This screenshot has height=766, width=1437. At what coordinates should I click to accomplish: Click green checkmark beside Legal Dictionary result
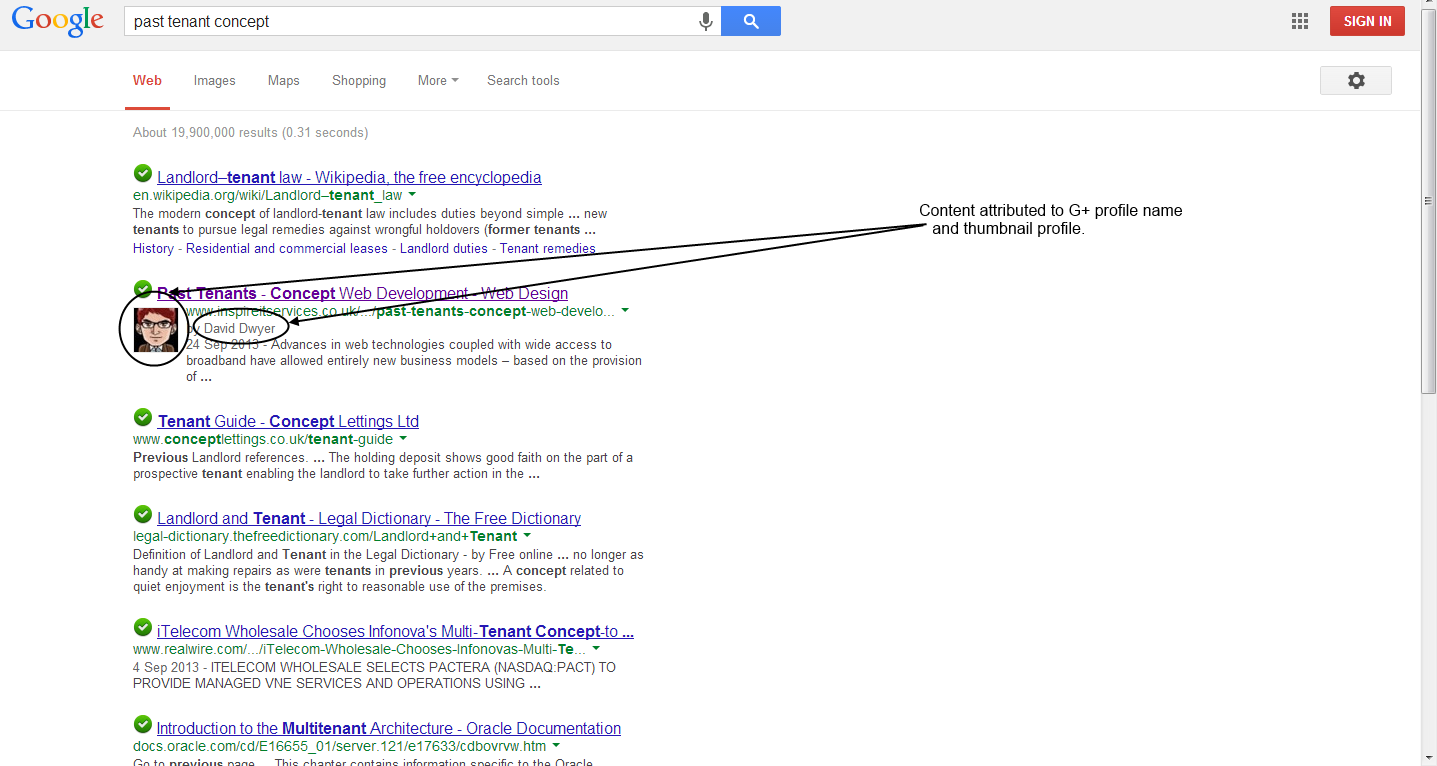coord(143,514)
